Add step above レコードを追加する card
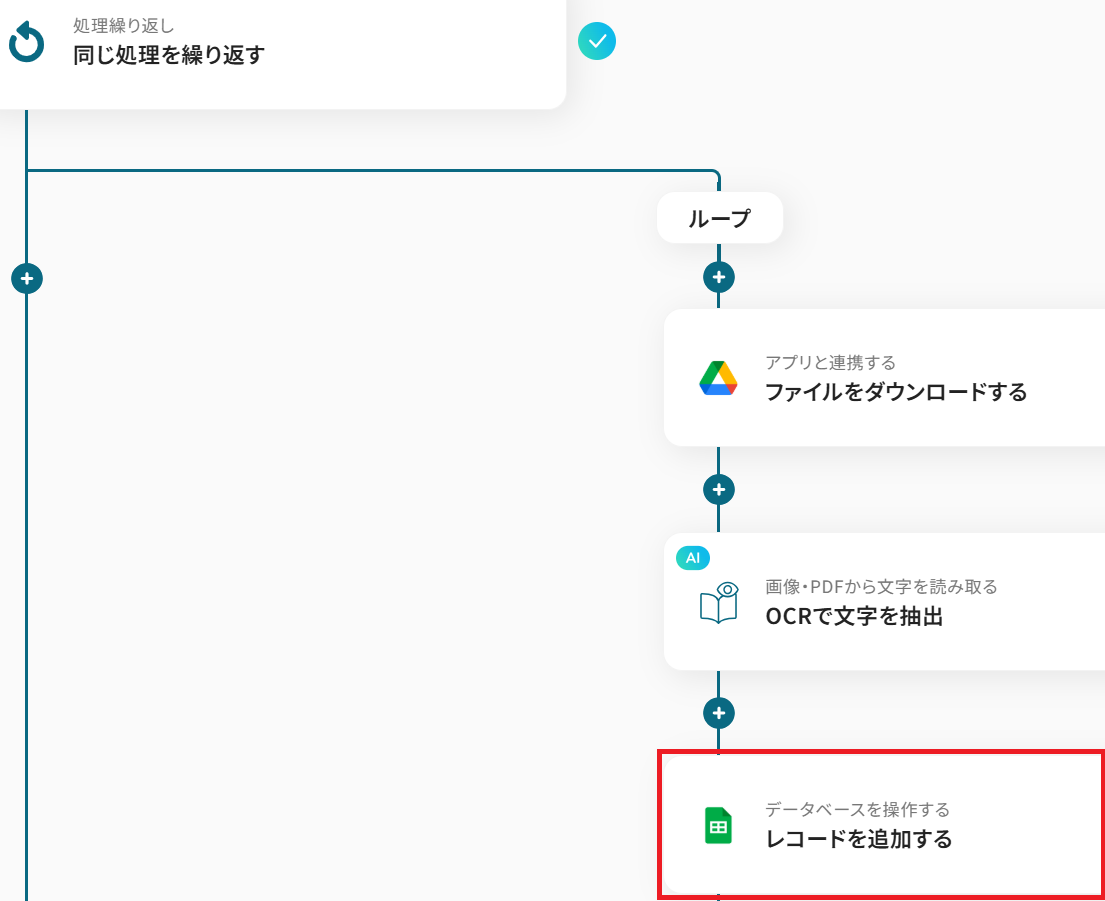The image size is (1105, 901). (x=719, y=713)
